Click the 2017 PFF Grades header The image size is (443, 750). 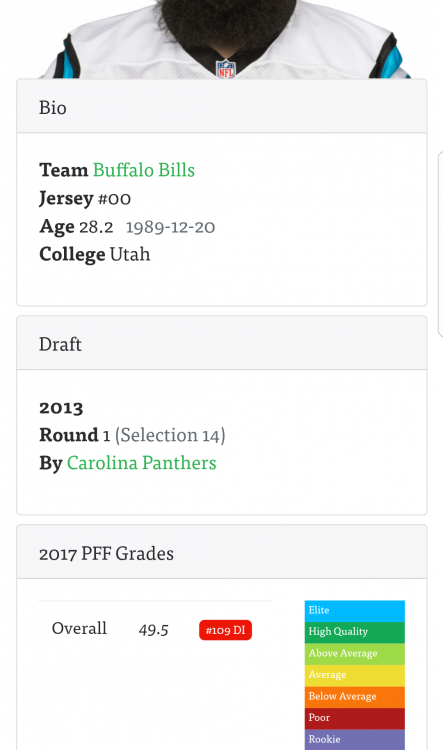pyautogui.click(x=222, y=552)
